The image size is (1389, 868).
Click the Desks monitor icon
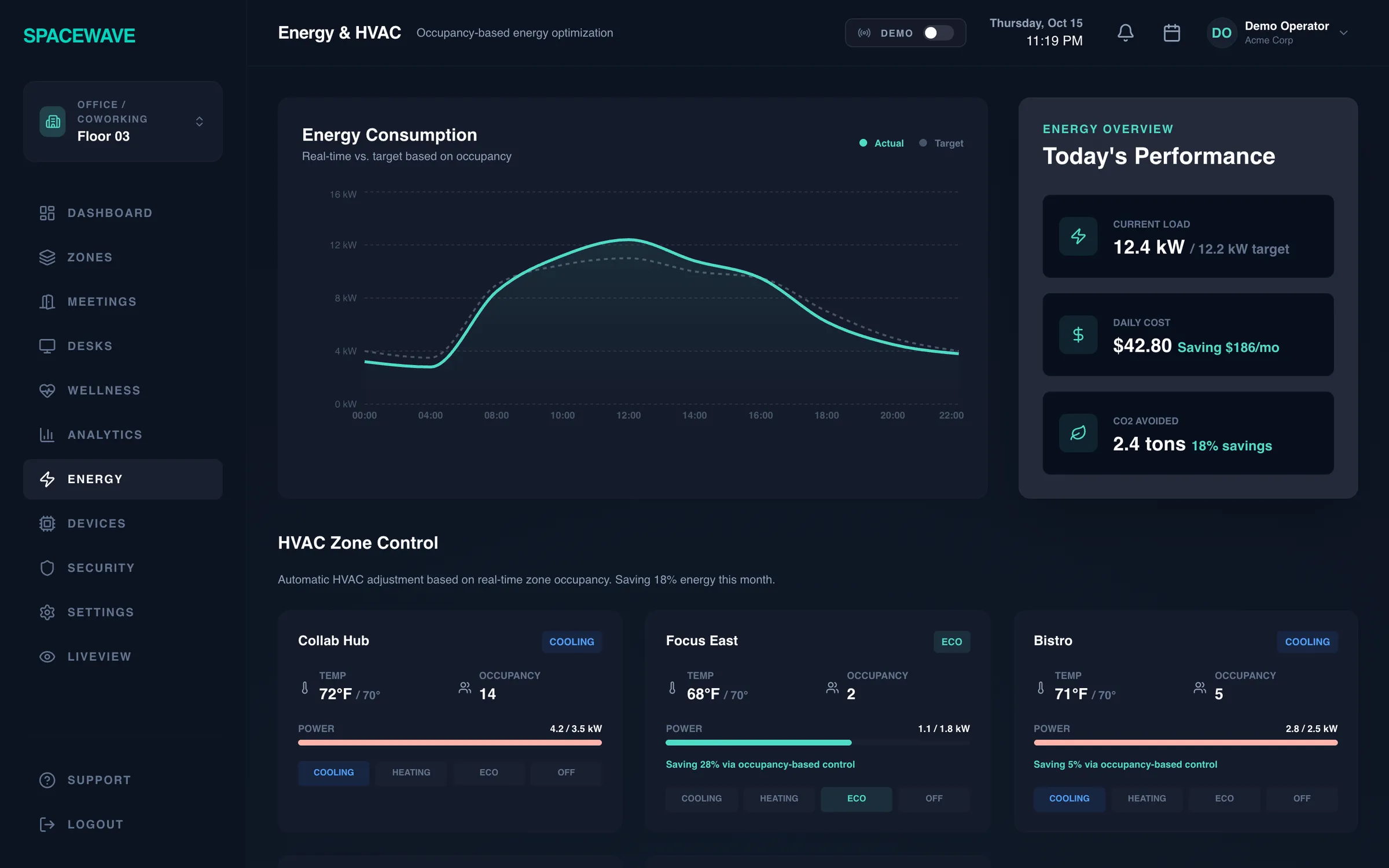coord(47,346)
